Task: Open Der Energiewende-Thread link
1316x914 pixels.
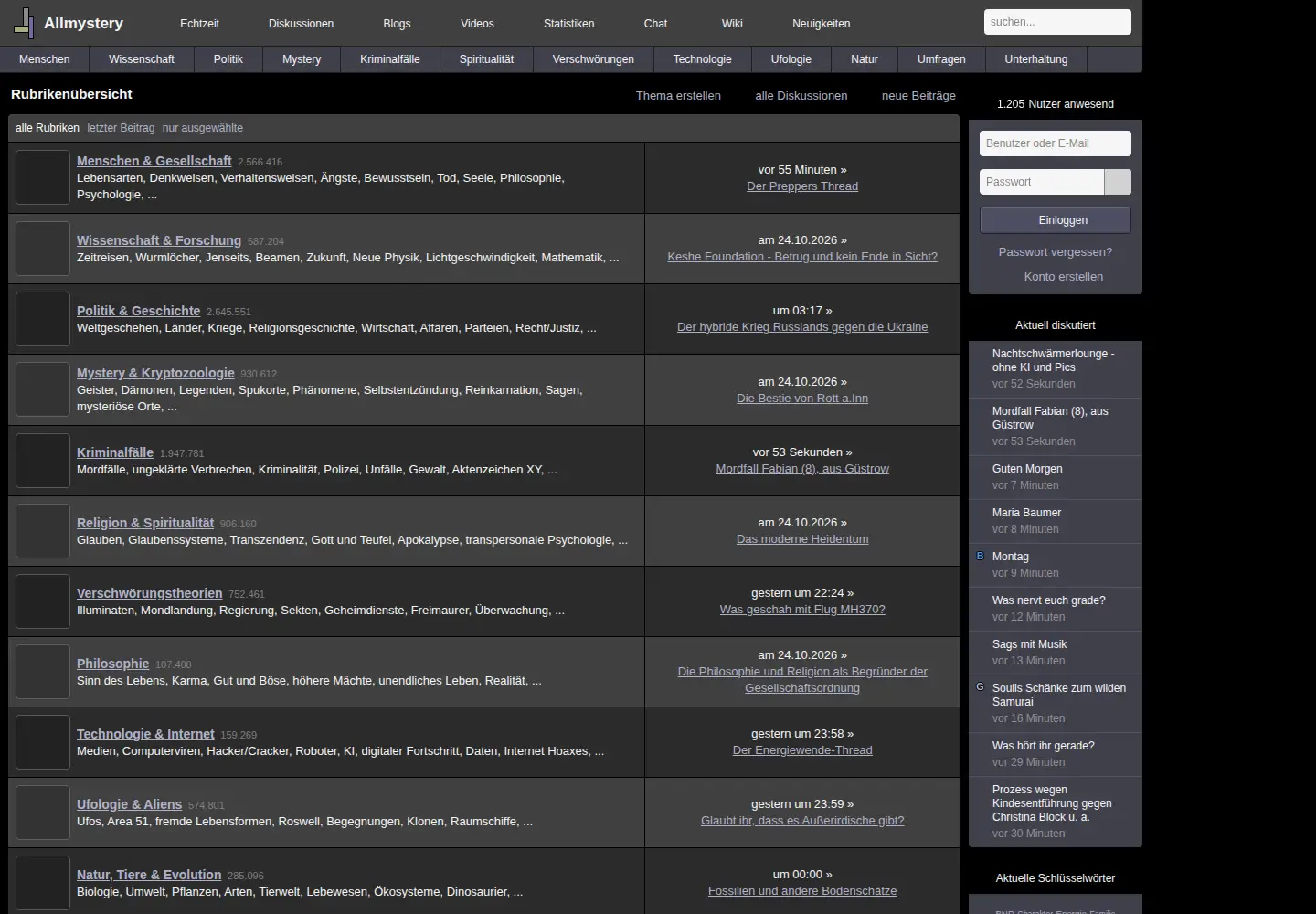Action: coord(802,750)
